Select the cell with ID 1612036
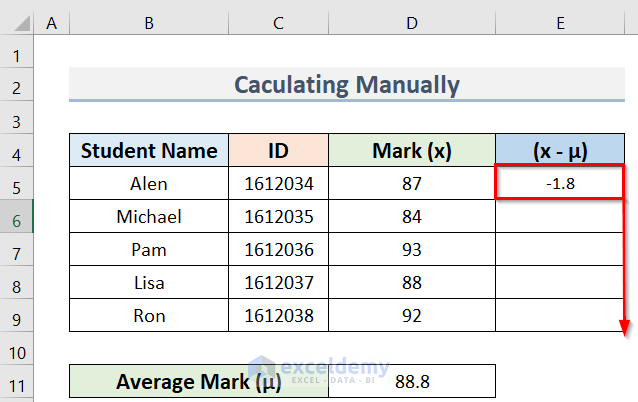The width and height of the screenshot is (638, 402). click(x=278, y=250)
